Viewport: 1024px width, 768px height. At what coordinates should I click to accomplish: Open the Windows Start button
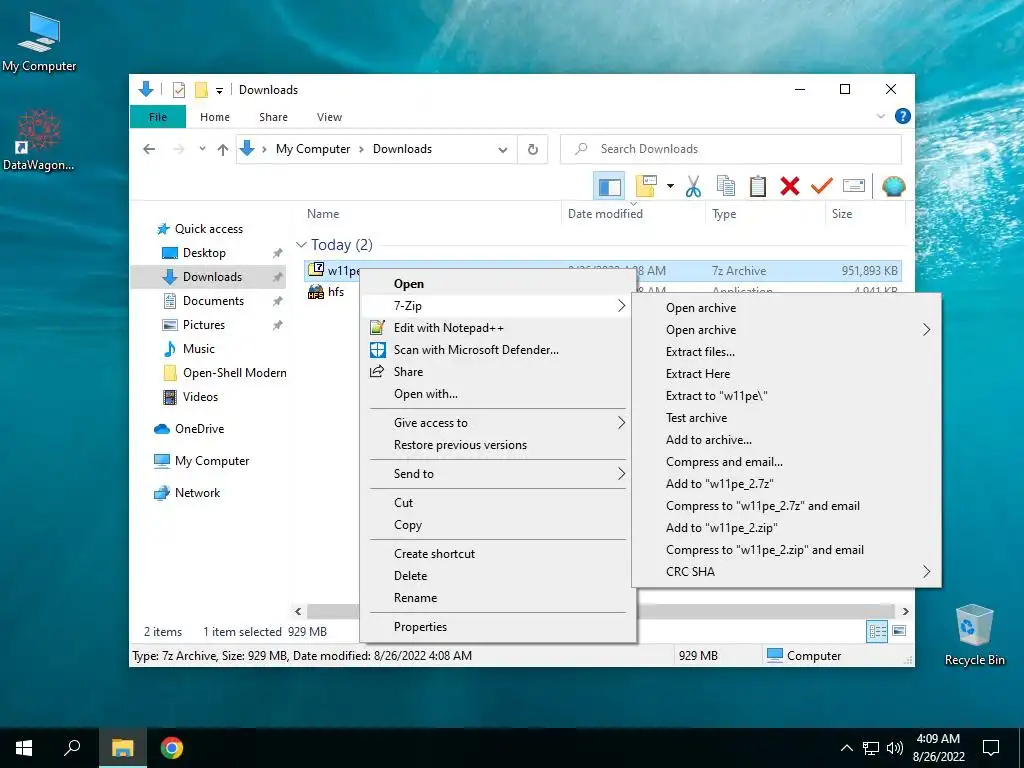[x=24, y=748]
